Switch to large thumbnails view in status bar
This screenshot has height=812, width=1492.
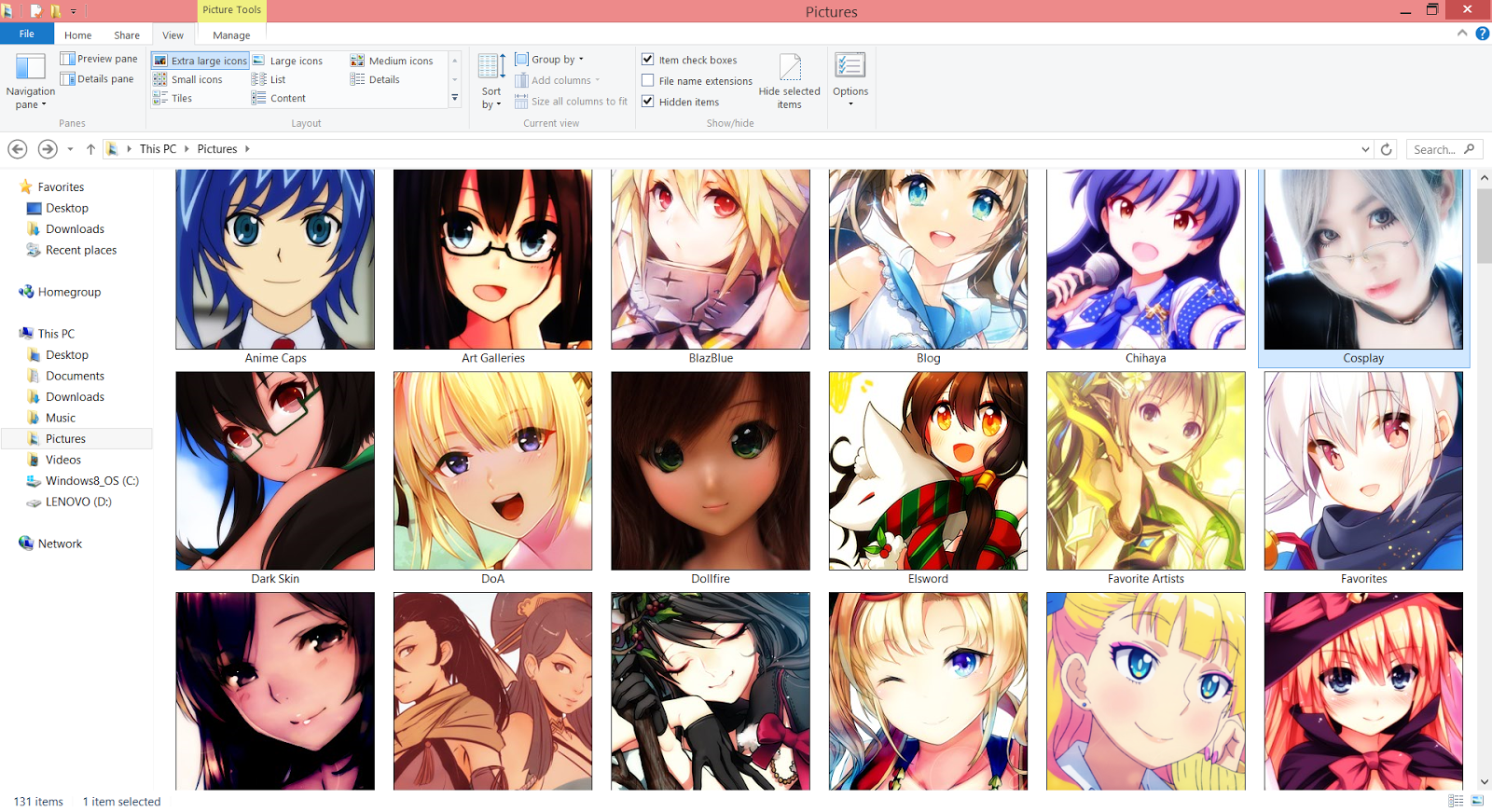[x=1477, y=801]
